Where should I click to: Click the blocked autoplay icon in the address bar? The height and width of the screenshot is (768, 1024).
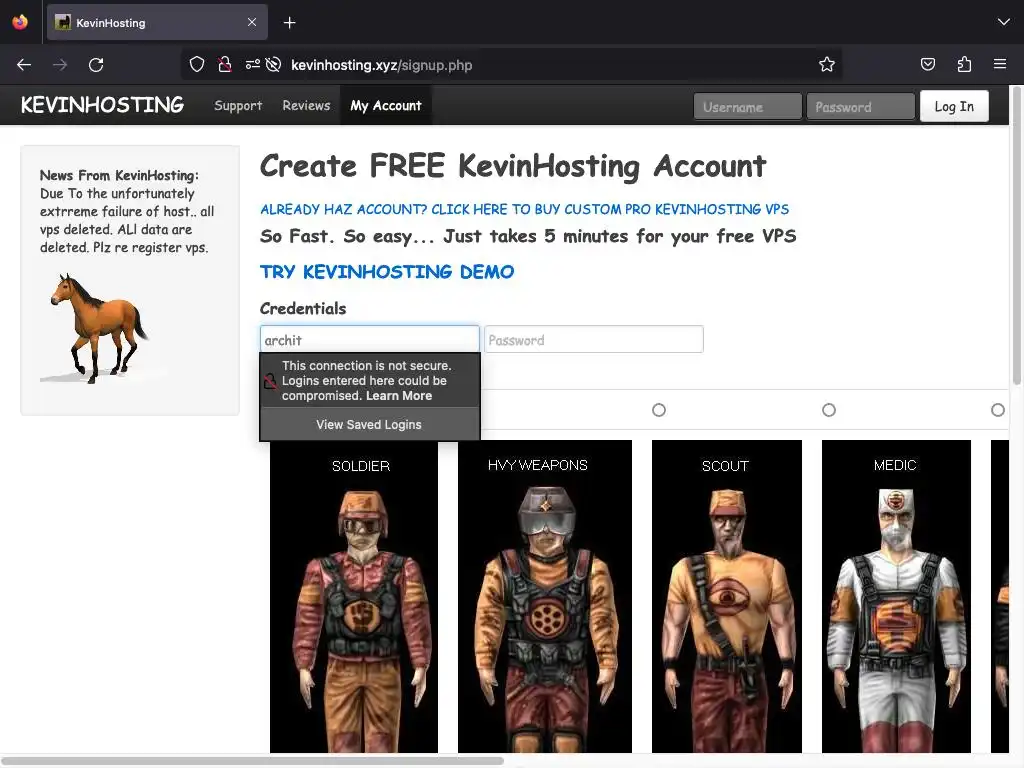coord(274,64)
